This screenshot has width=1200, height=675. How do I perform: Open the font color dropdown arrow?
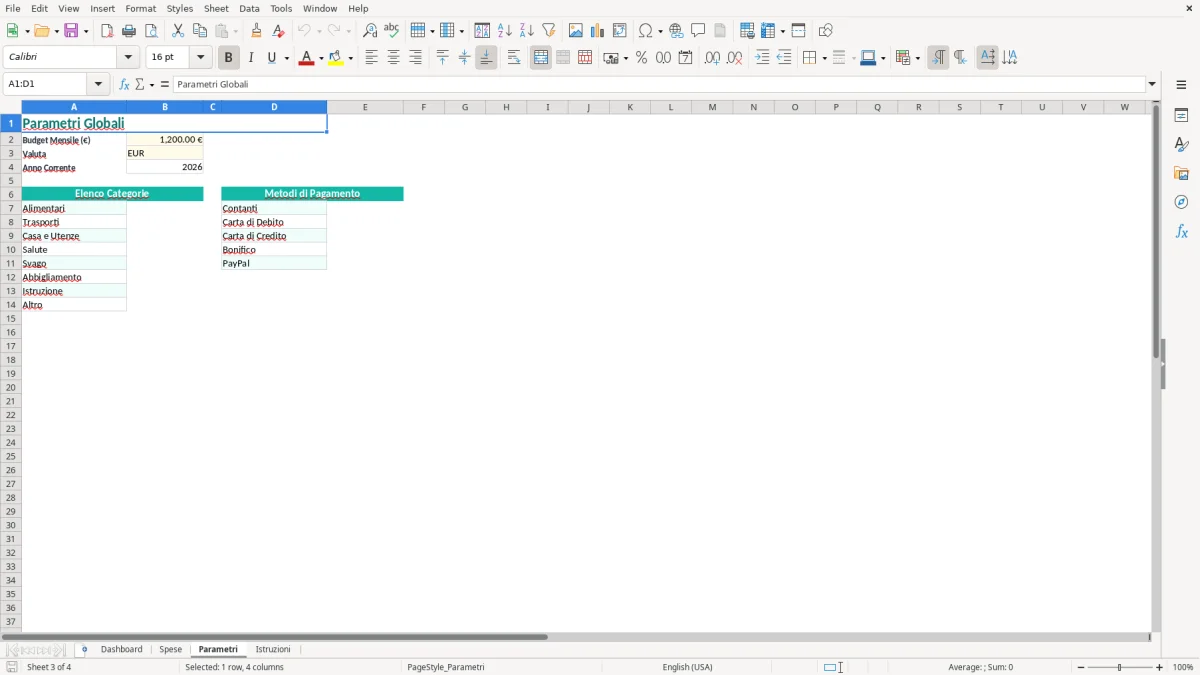pos(320,58)
